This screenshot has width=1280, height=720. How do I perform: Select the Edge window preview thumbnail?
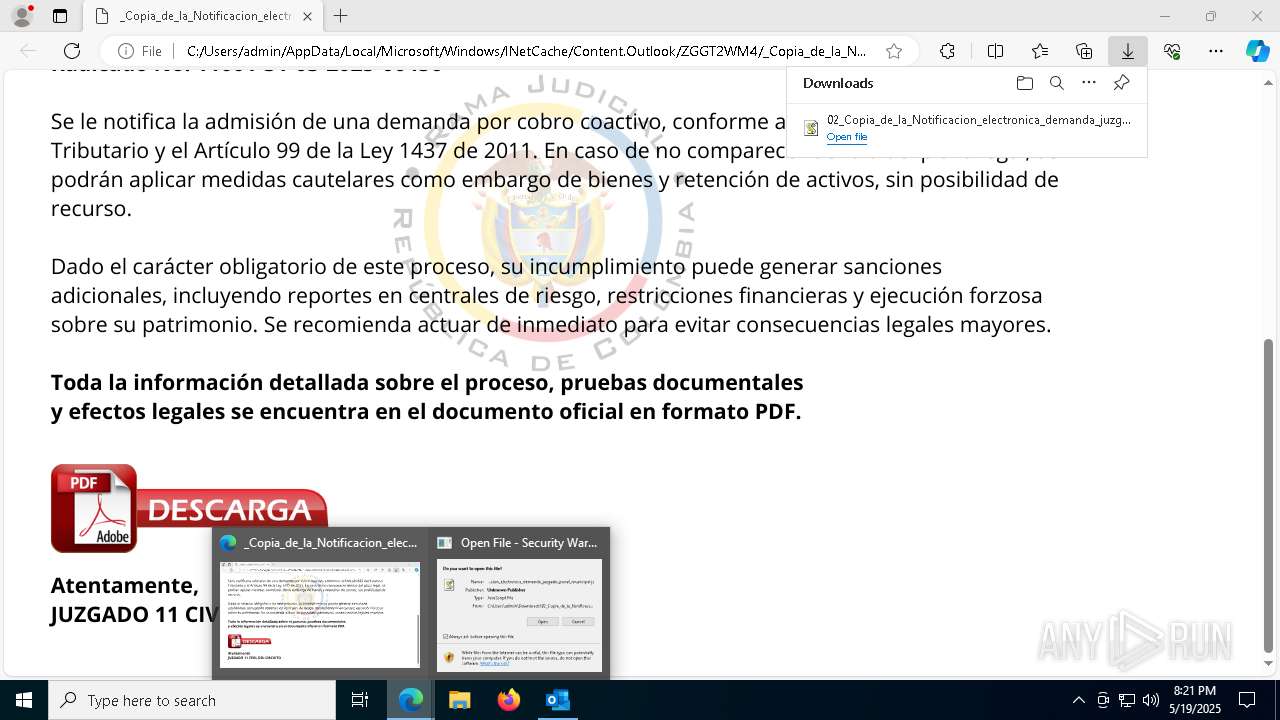pos(320,604)
